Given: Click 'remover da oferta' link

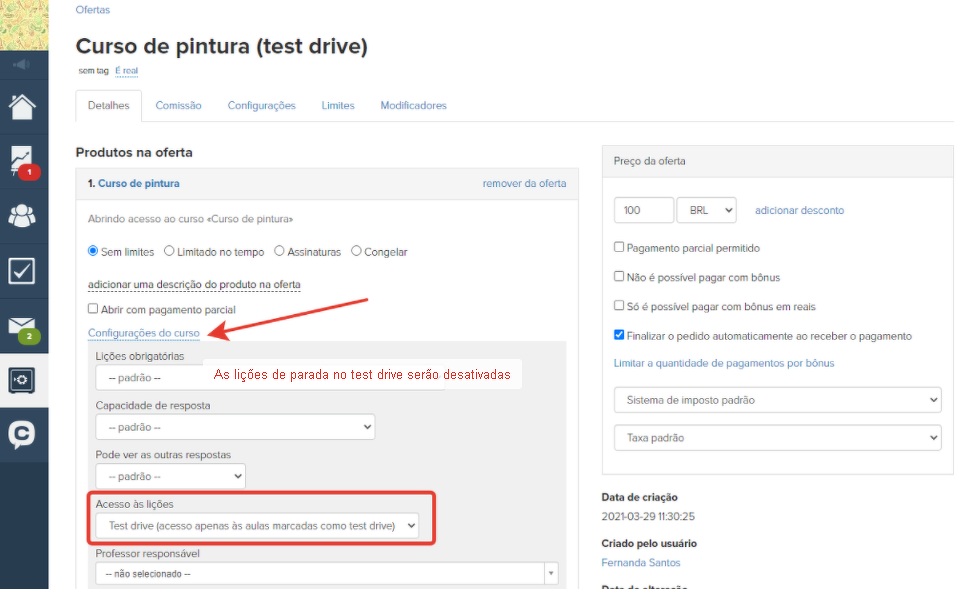Looking at the screenshot, I should pyautogui.click(x=524, y=184).
